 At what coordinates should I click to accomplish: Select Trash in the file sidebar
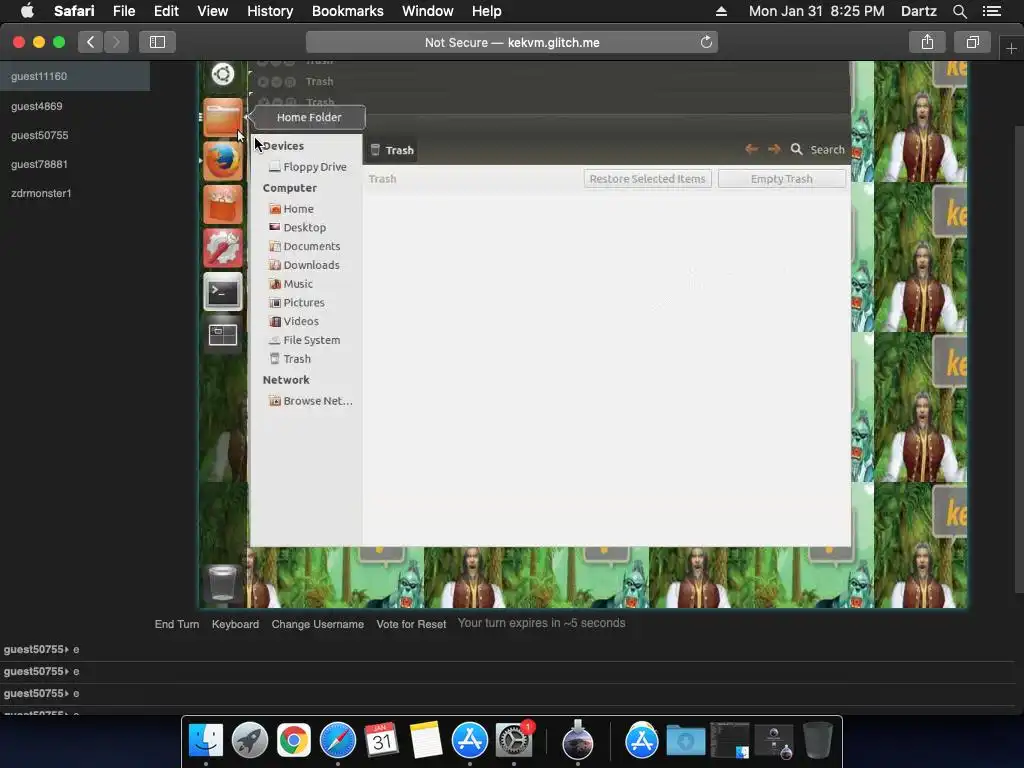[290, 359]
